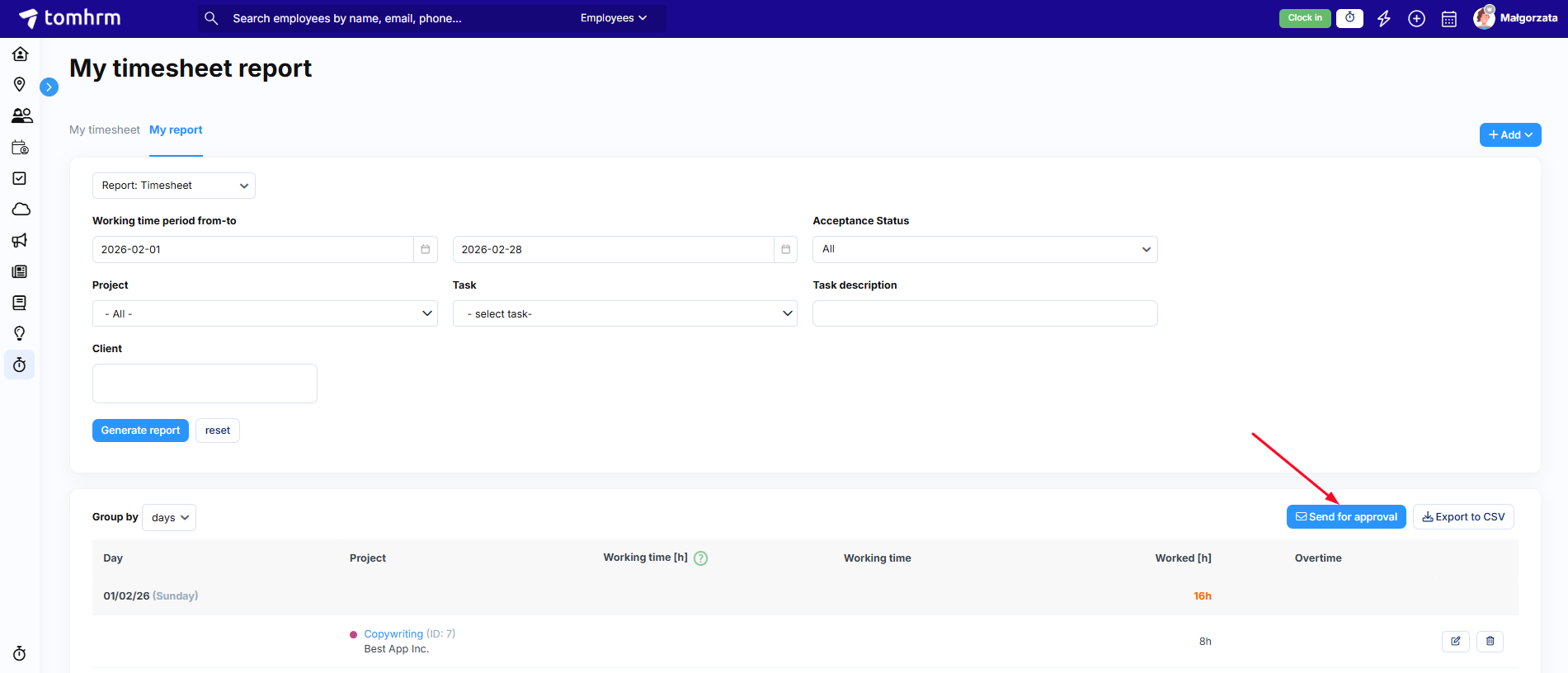Open the employees sidebar icon
1568x673 pixels.
pos(21,116)
